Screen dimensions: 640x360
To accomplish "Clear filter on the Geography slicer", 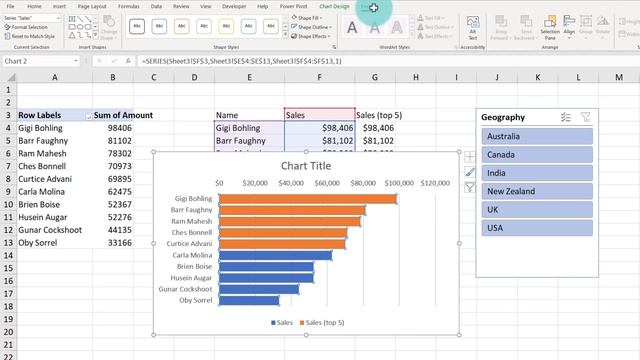I will 586,118.
